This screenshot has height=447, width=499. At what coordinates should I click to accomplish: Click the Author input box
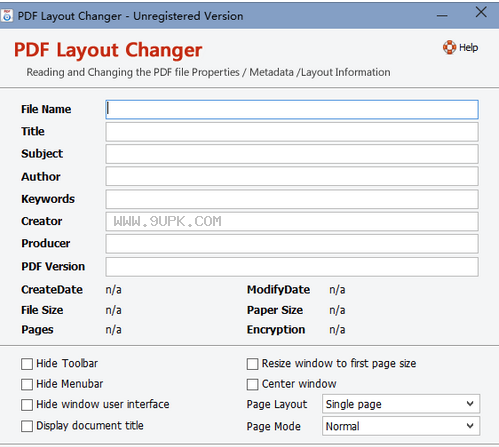[292, 176]
